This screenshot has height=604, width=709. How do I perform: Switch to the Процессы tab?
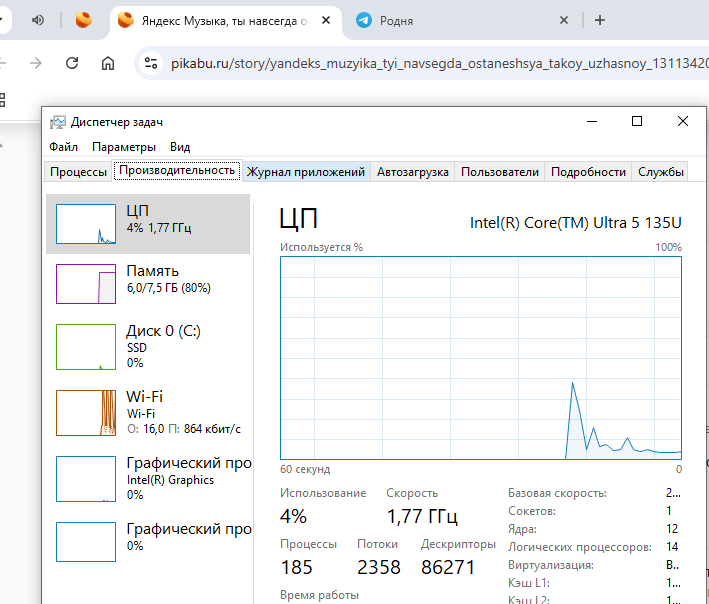[78, 172]
